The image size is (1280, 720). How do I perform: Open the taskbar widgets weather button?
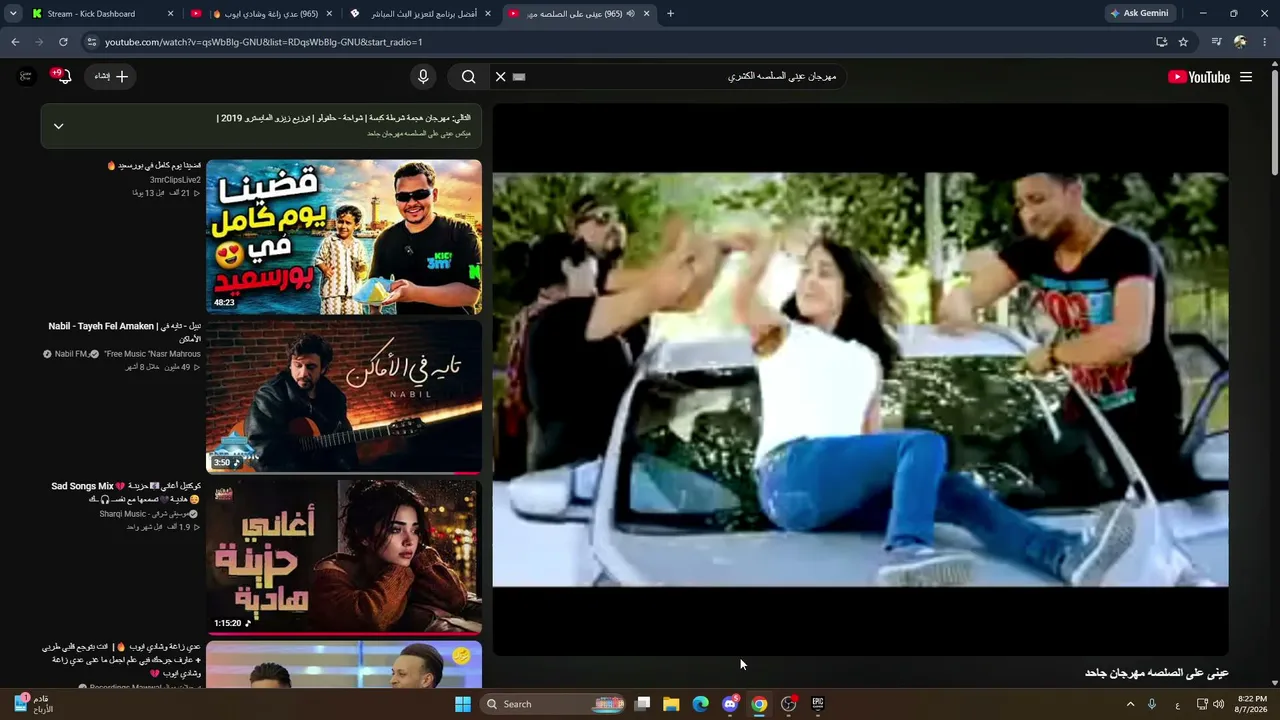pos(33,704)
